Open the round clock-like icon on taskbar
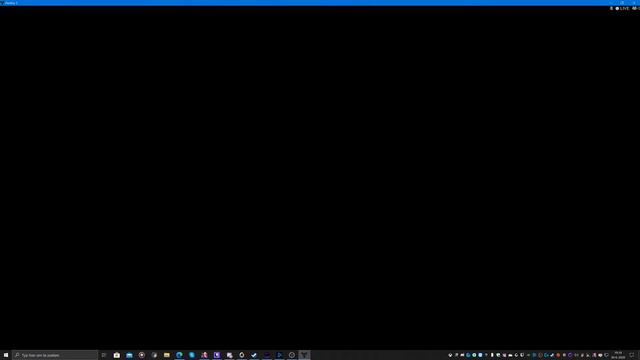The height and width of the screenshot is (360, 640). [292, 355]
